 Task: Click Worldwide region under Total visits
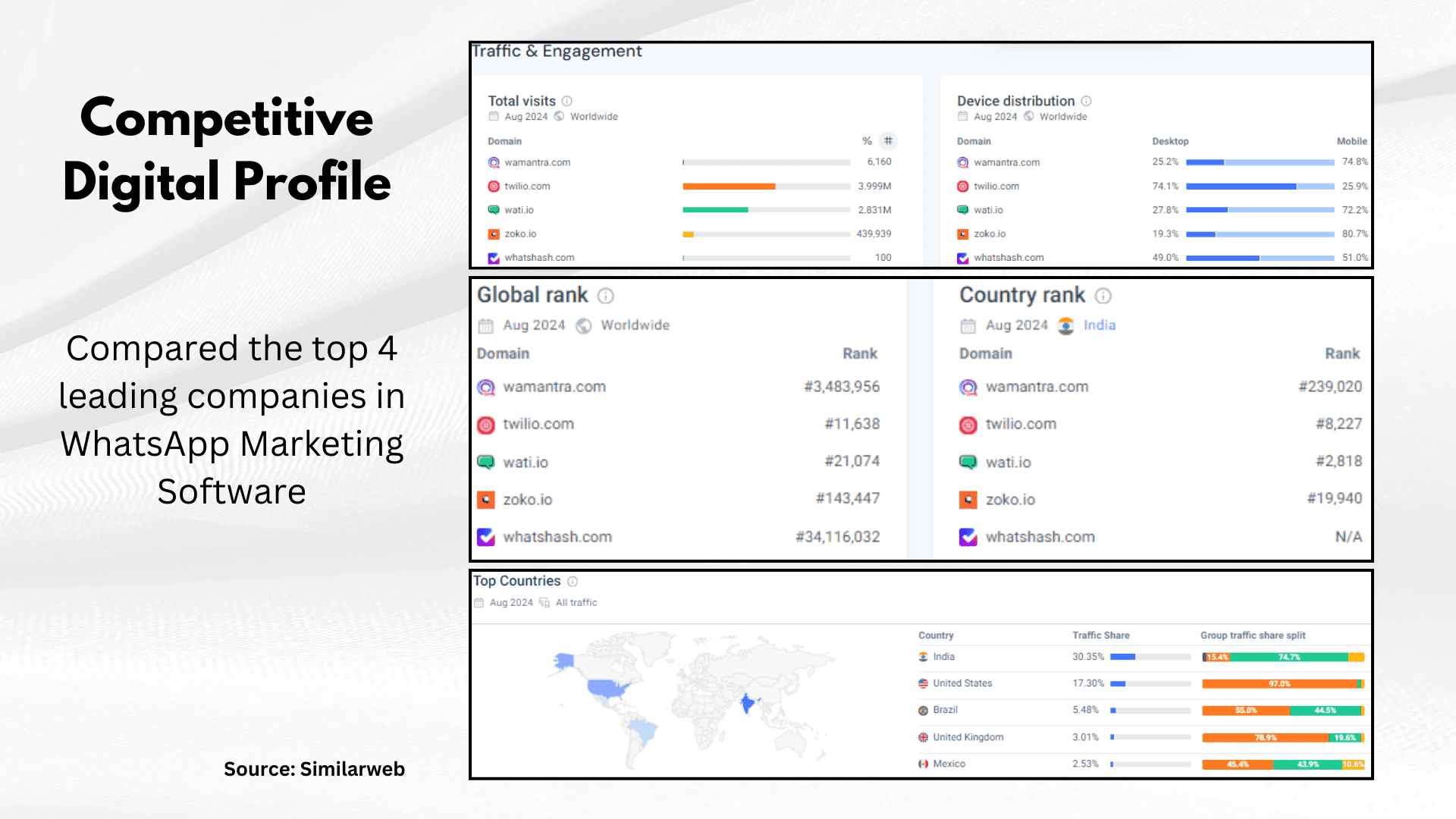594,117
